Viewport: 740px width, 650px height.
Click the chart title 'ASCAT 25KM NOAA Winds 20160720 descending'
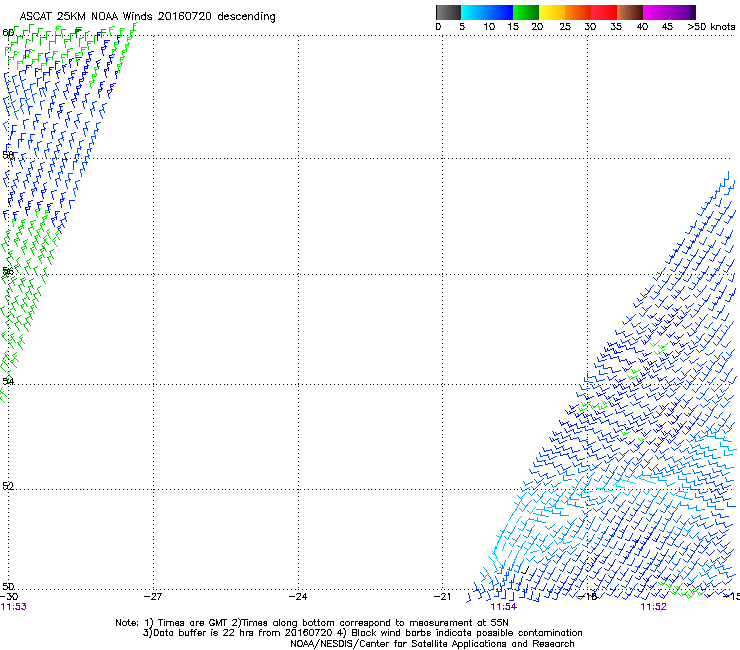tap(147, 16)
